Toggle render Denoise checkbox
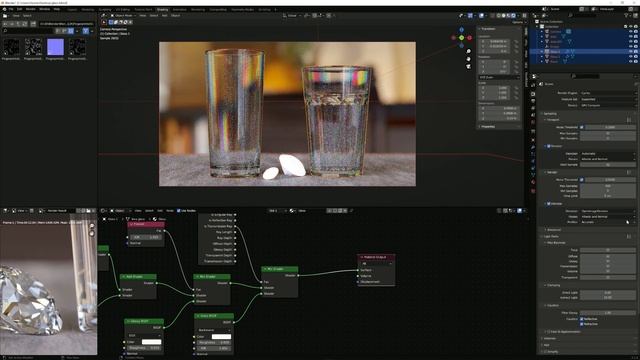Screen dimensions: 640x360 tap(549, 203)
